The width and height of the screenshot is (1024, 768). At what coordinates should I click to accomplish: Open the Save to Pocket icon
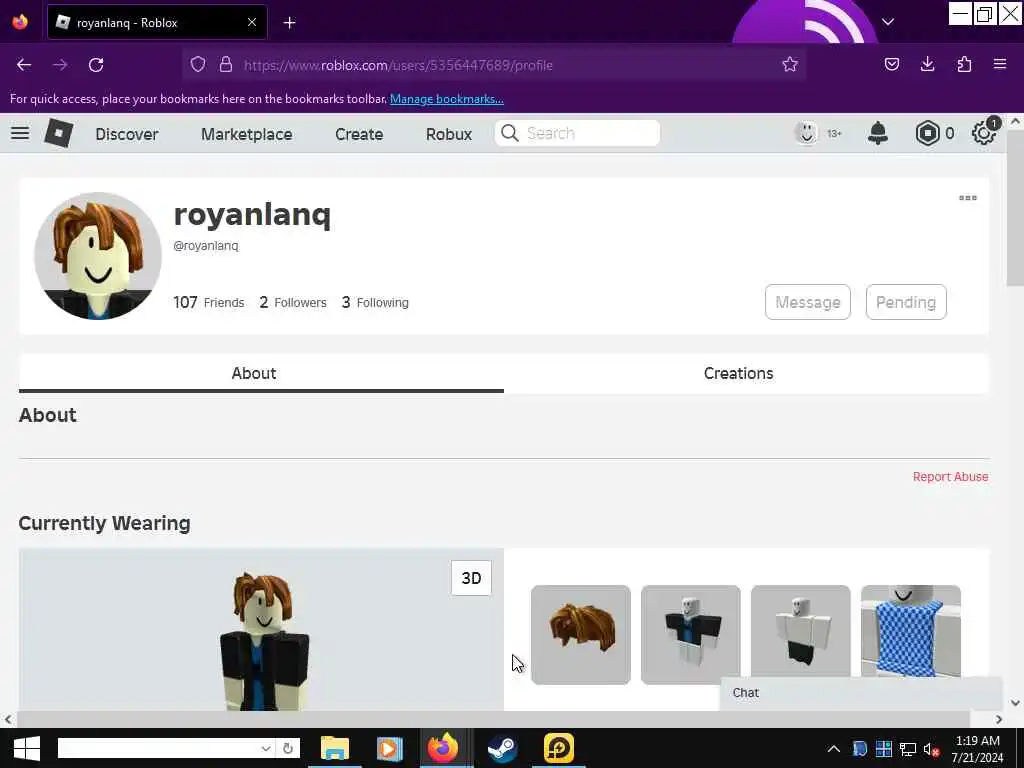(x=891, y=64)
